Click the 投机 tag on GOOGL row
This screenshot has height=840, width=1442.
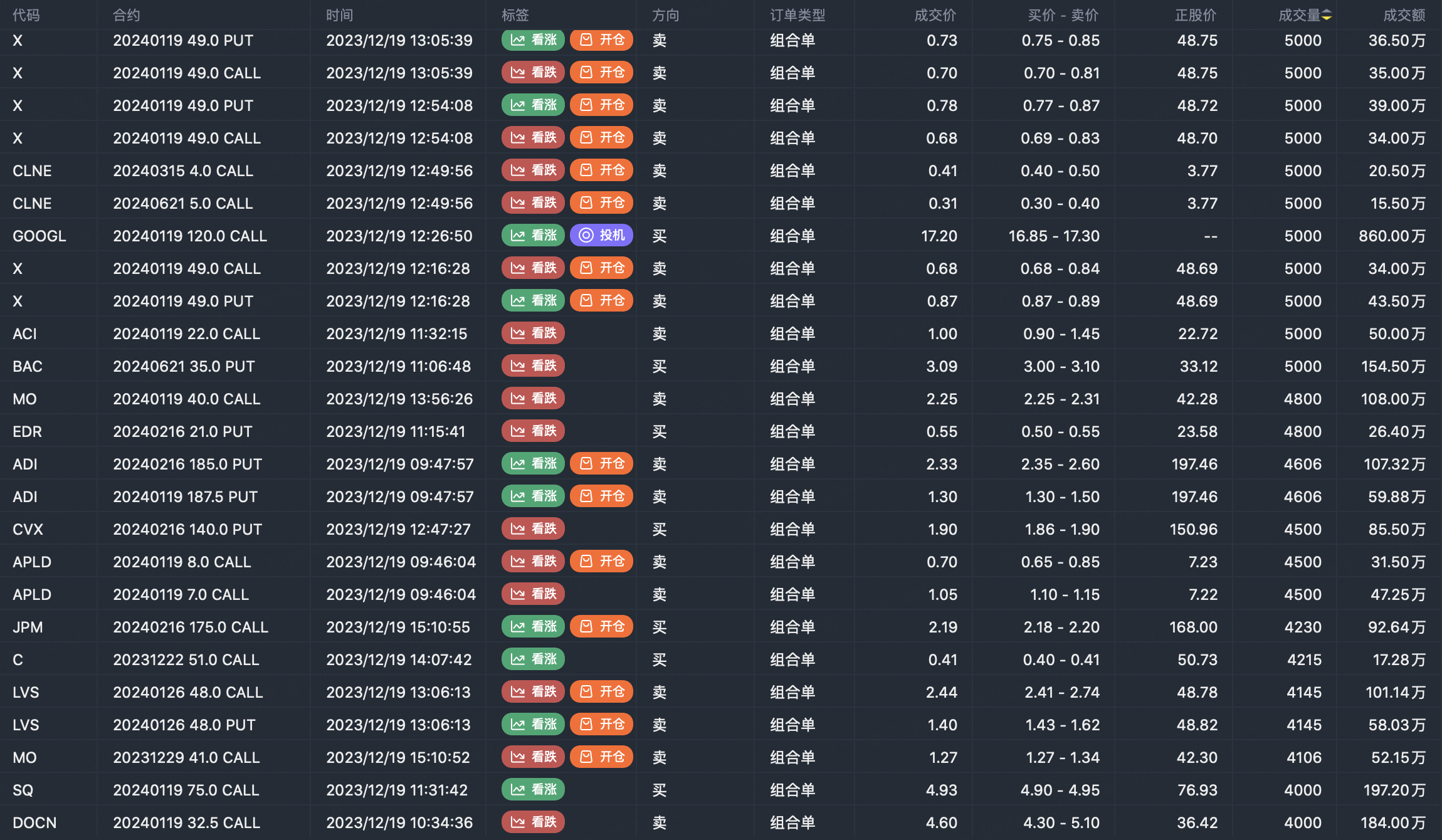click(601, 236)
